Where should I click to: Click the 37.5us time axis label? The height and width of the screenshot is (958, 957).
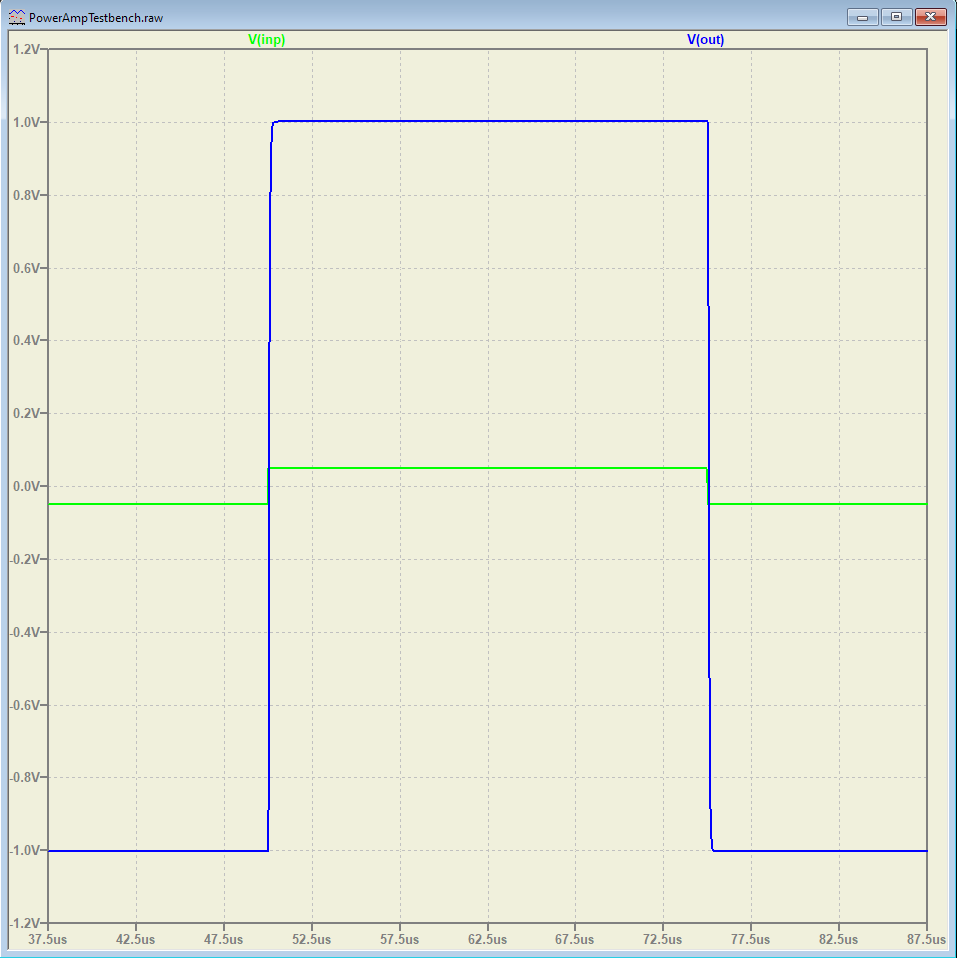click(48, 940)
